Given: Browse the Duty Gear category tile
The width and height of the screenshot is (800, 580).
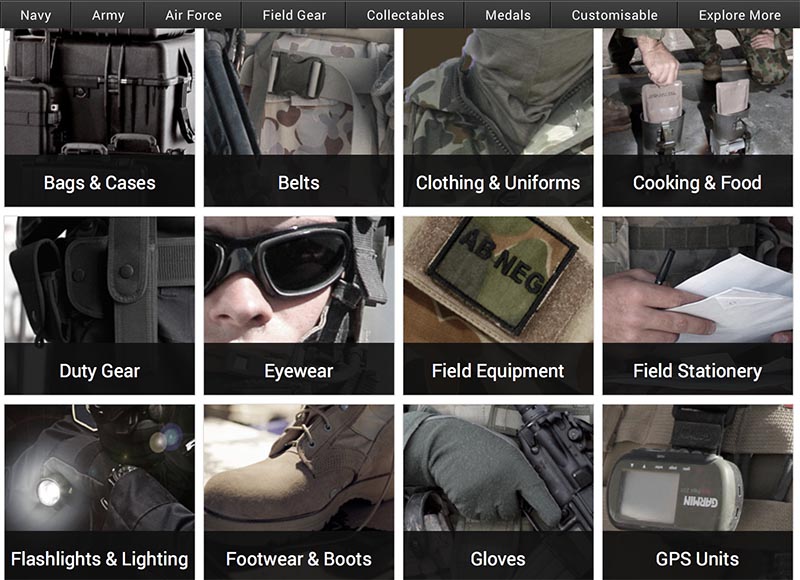Looking at the screenshot, I should [99, 306].
